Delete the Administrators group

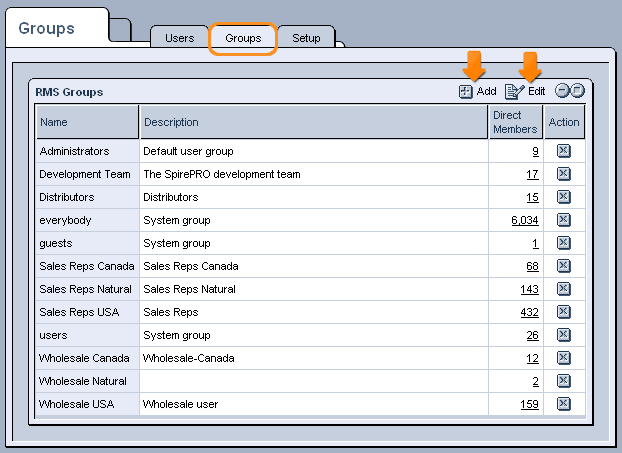[x=563, y=151]
